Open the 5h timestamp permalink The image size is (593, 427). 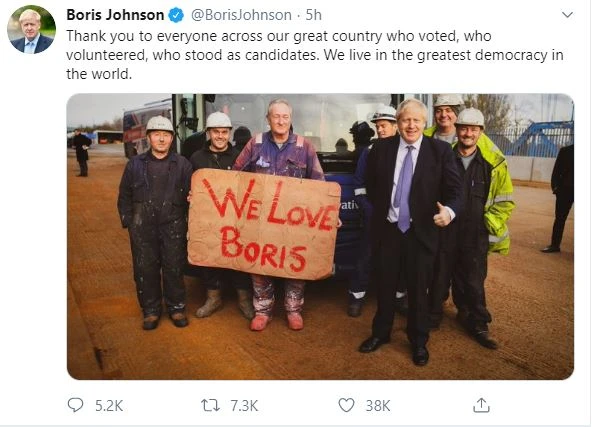coord(314,15)
